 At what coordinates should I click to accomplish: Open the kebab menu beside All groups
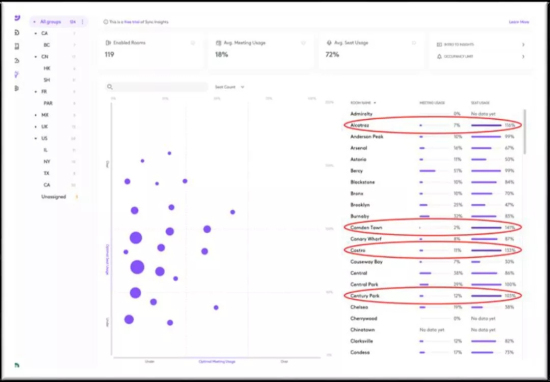pos(82,22)
